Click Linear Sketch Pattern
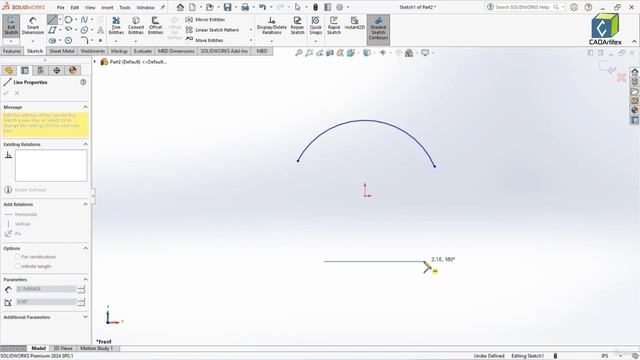The height and width of the screenshot is (360, 640). pos(214,30)
